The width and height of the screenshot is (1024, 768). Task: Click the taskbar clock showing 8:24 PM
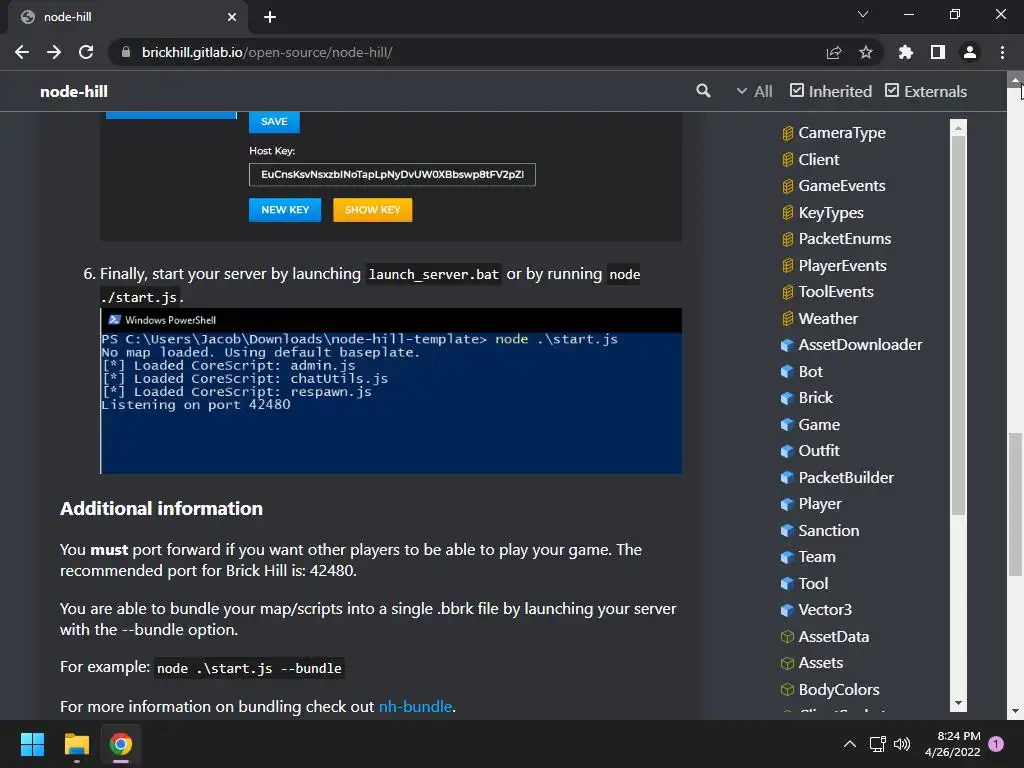(952, 744)
